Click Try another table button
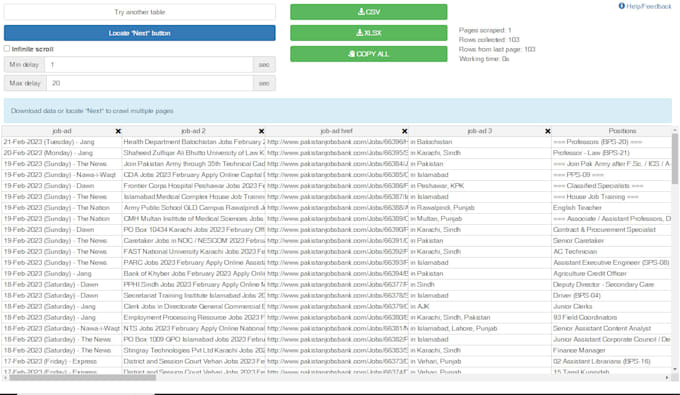The width and height of the screenshot is (680, 395). 140,12
